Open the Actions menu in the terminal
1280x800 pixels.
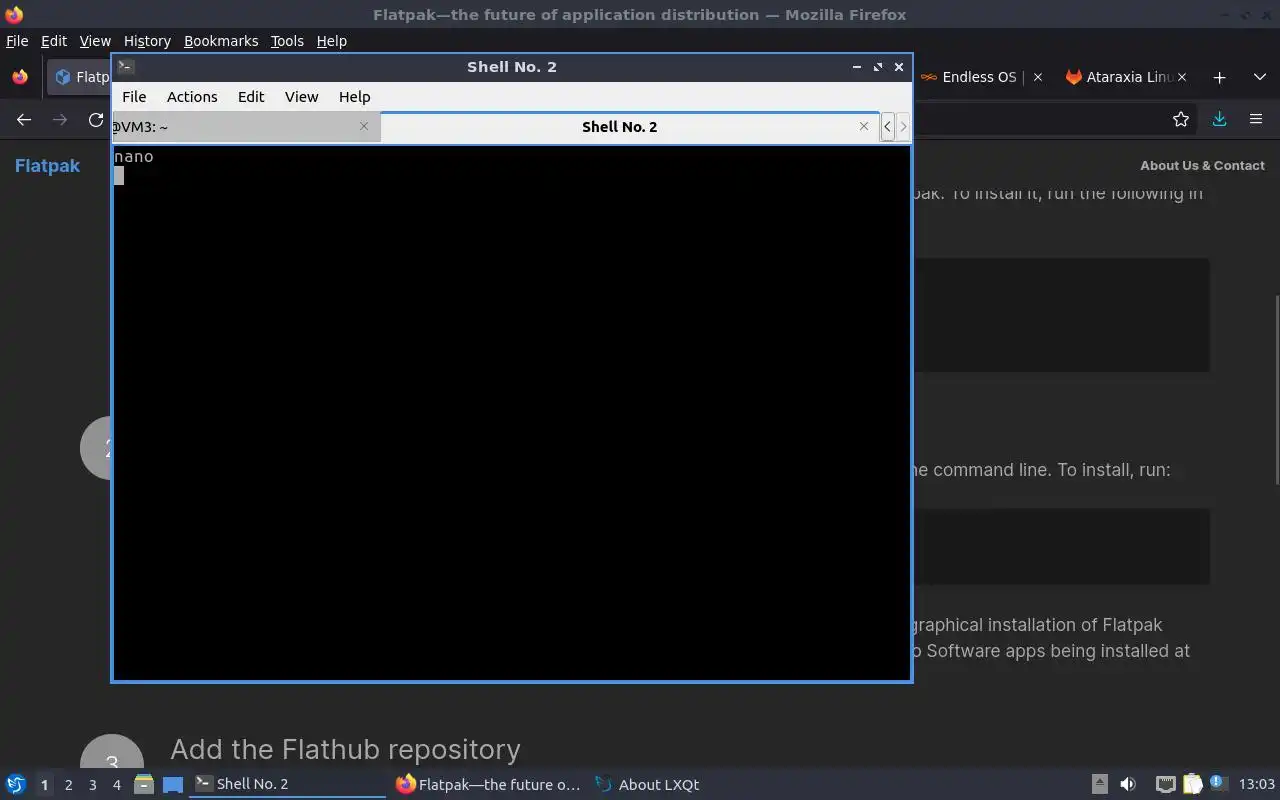[192, 97]
